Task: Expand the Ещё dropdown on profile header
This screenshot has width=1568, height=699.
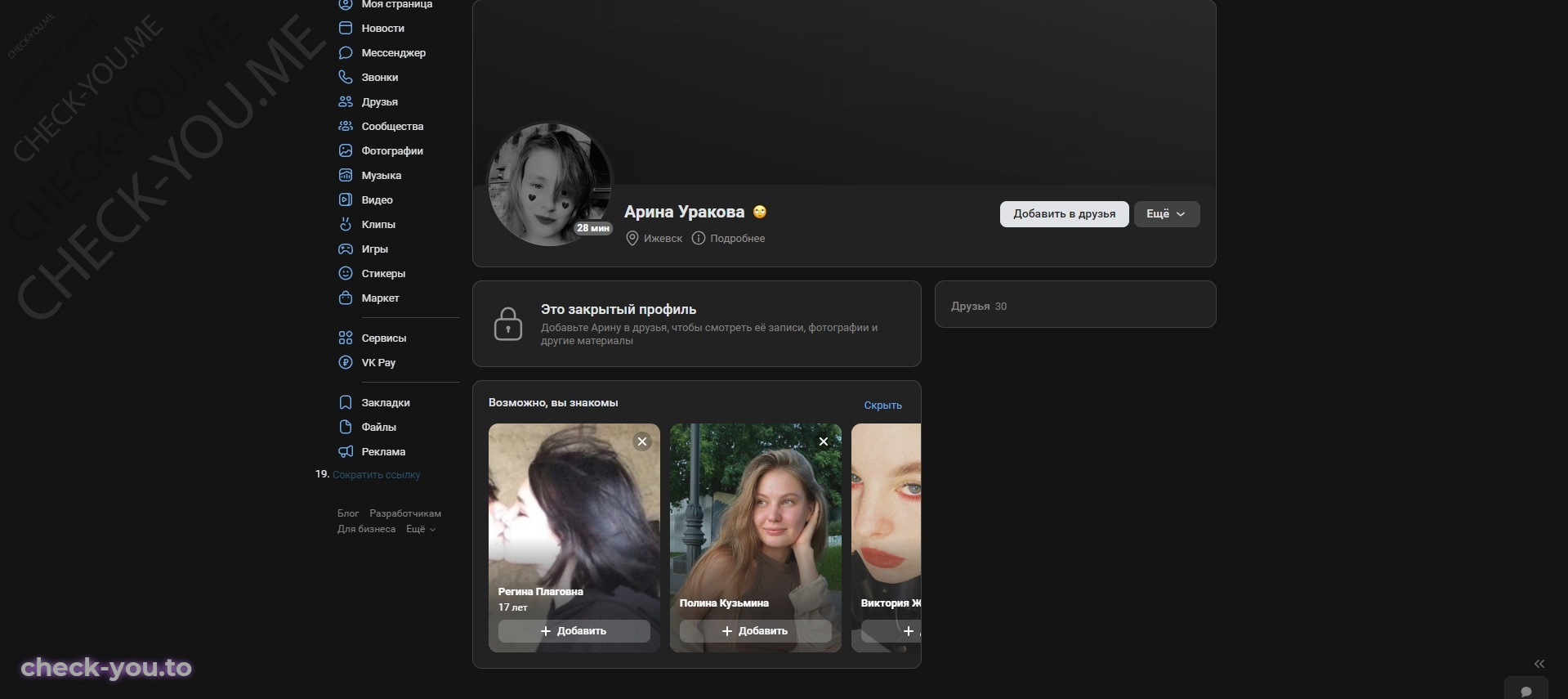Action: (1167, 214)
